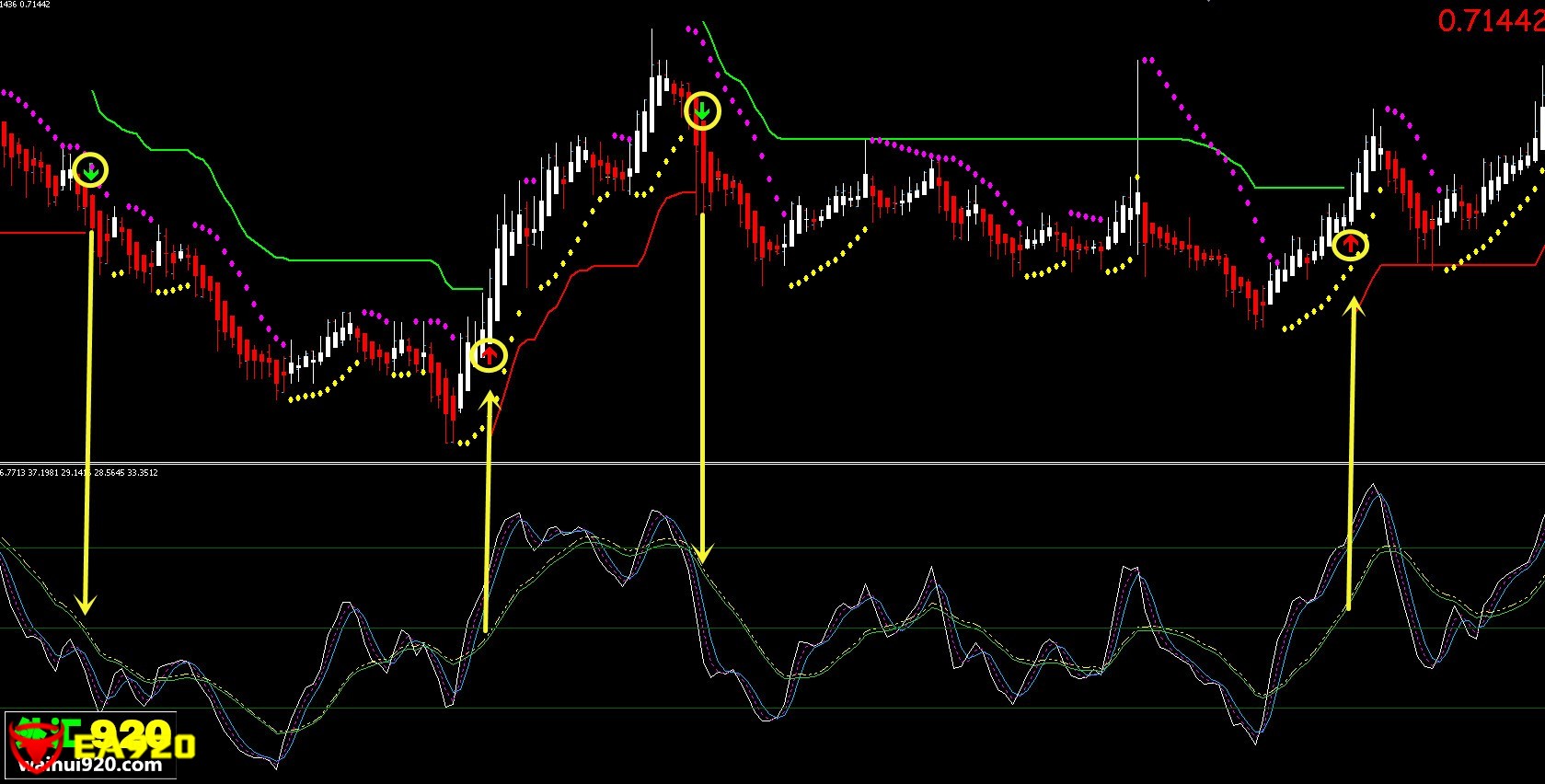This screenshot has height=784, width=1545.
Task: Click the leftmost circled green down arrow
Action: click(90, 170)
